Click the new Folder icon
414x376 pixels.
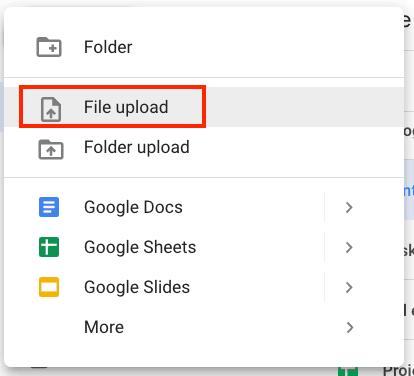[x=49, y=47]
